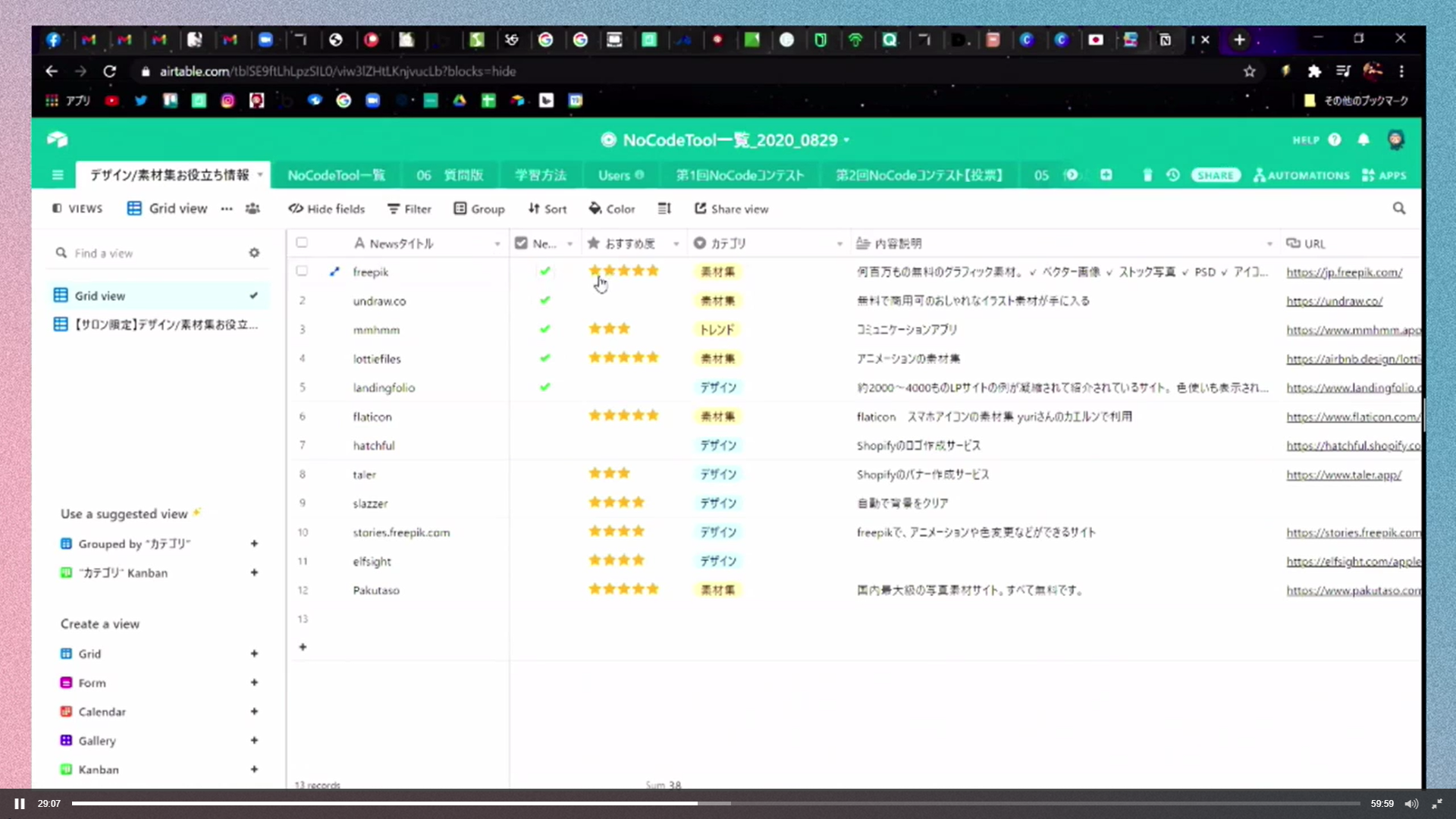Image resolution: width=1456 pixels, height=819 pixels.
Task: Open Chrome three-dot menu
Action: pos(1401,71)
